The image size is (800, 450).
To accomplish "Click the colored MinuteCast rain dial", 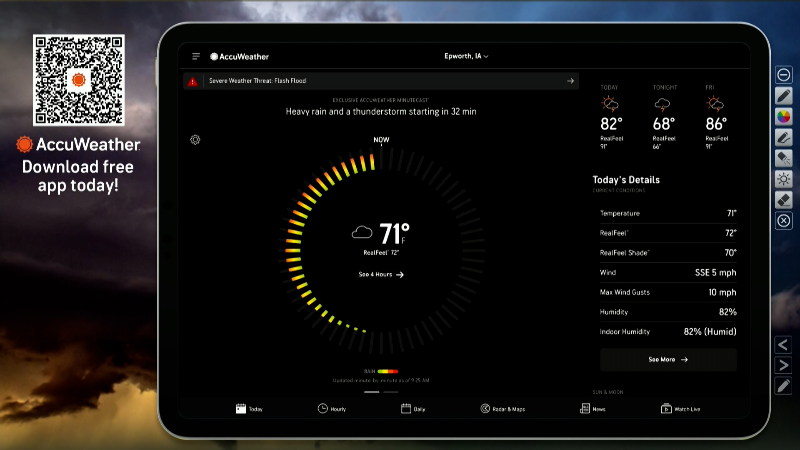I will click(x=381, y=251).
